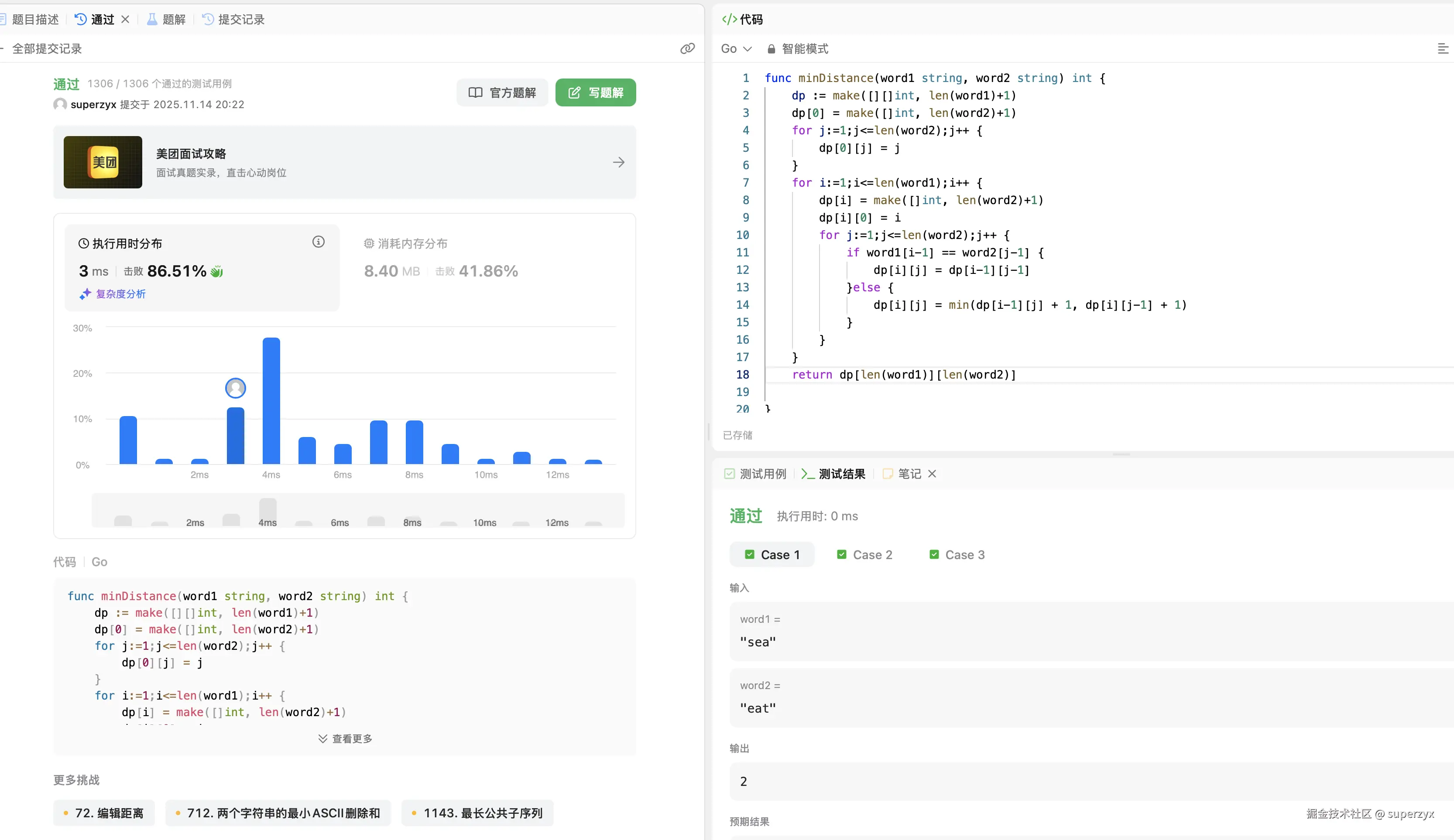1454x840 pixels.
Task: Close the 笔记 notes tab
Action: (932, 474)
